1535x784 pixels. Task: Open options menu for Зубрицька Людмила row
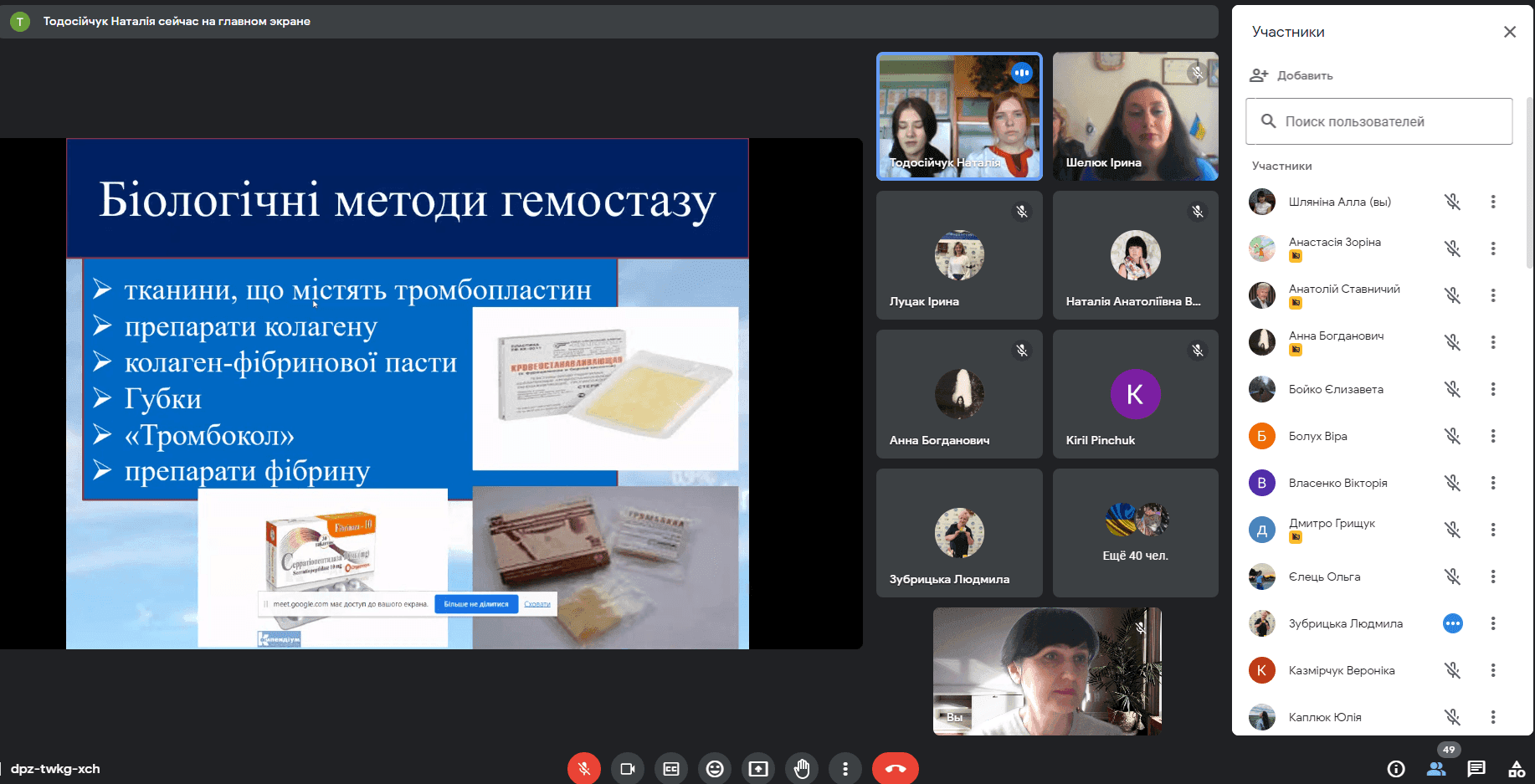coord(1493,623)
